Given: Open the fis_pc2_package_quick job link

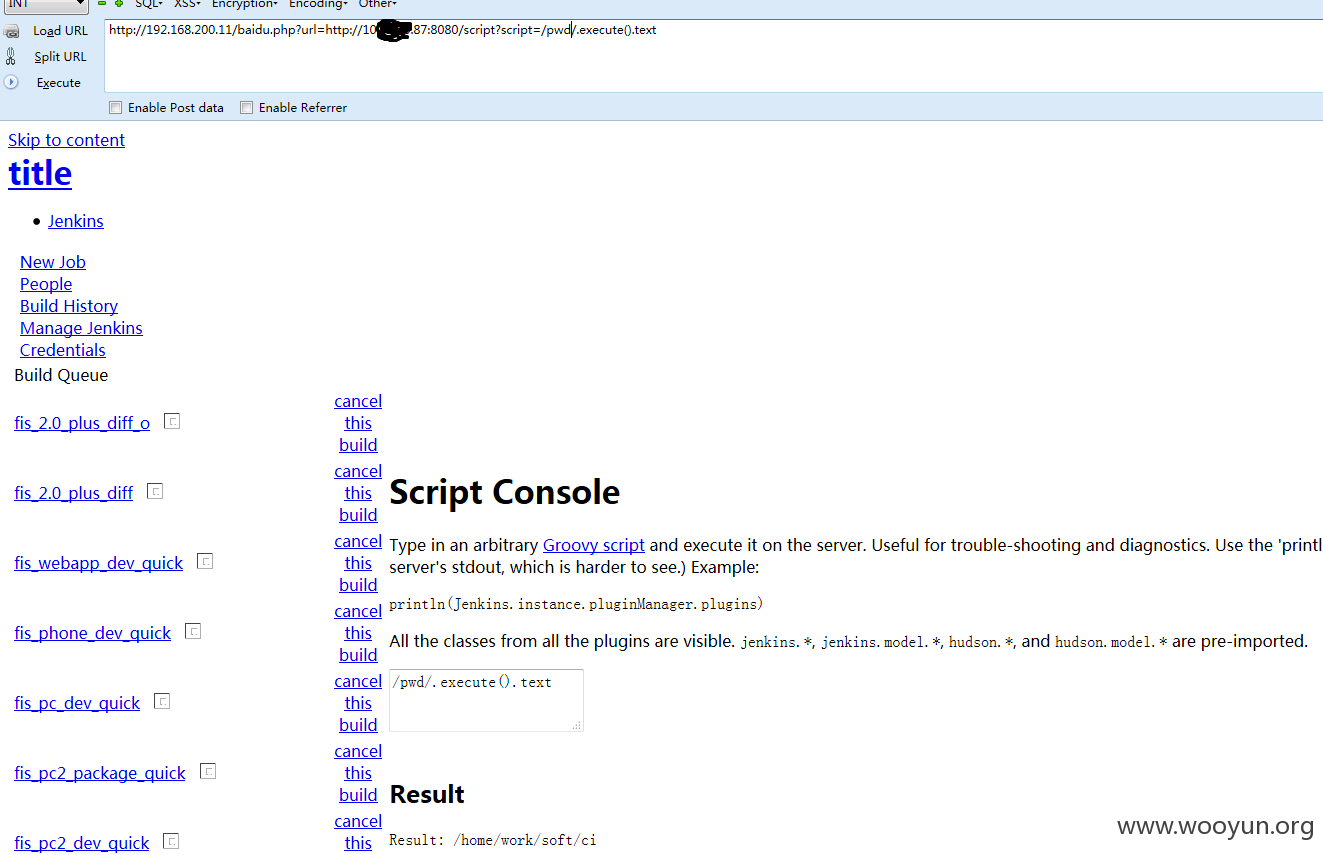Looking at the screenshot, I should click(100, 773).
